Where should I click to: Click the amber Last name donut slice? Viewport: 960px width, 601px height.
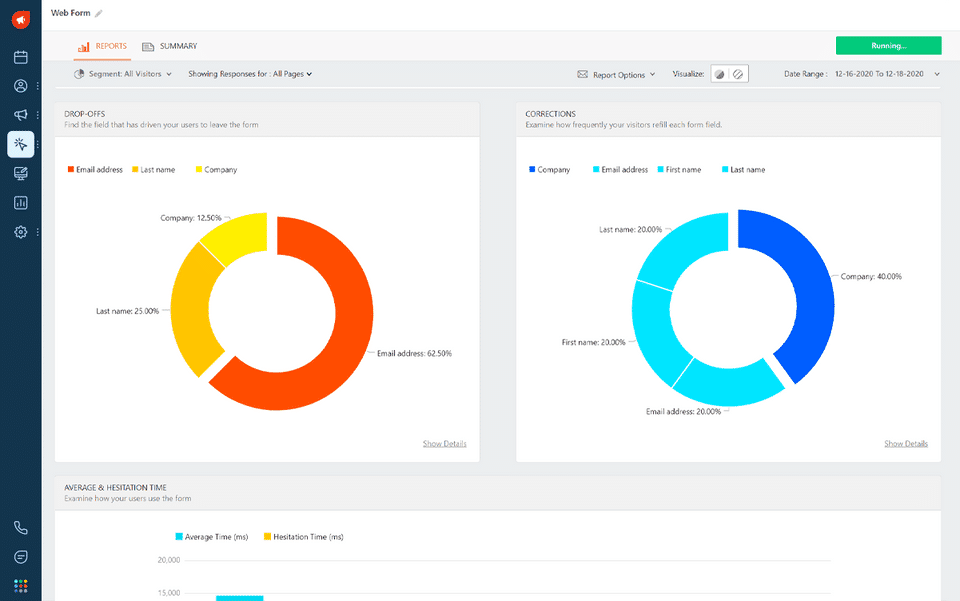(189, 309)
